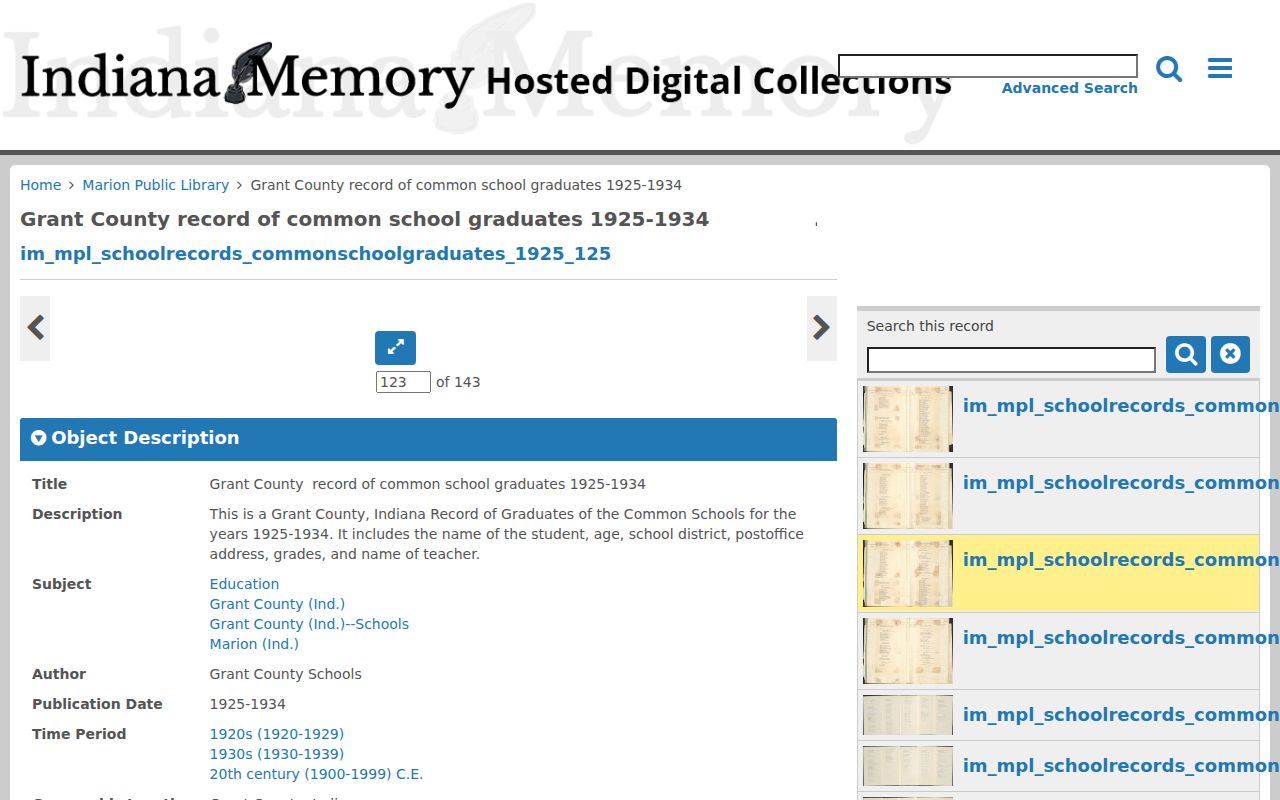Select the sixth page thumbnail in sidebar
The height and width of the screenshot is (800, 1280).
[908, 766]
